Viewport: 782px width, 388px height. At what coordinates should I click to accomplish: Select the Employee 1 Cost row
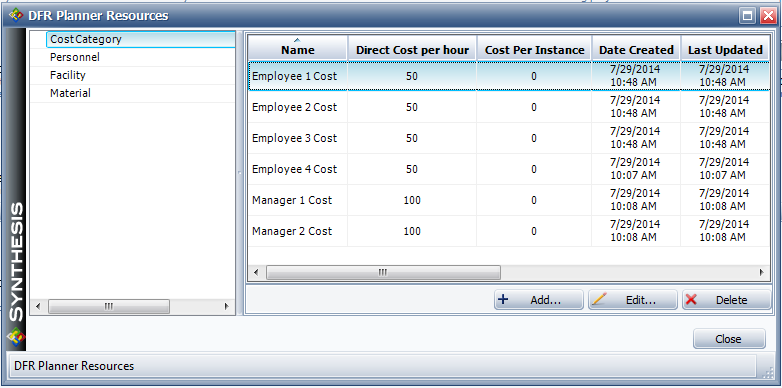509,76
